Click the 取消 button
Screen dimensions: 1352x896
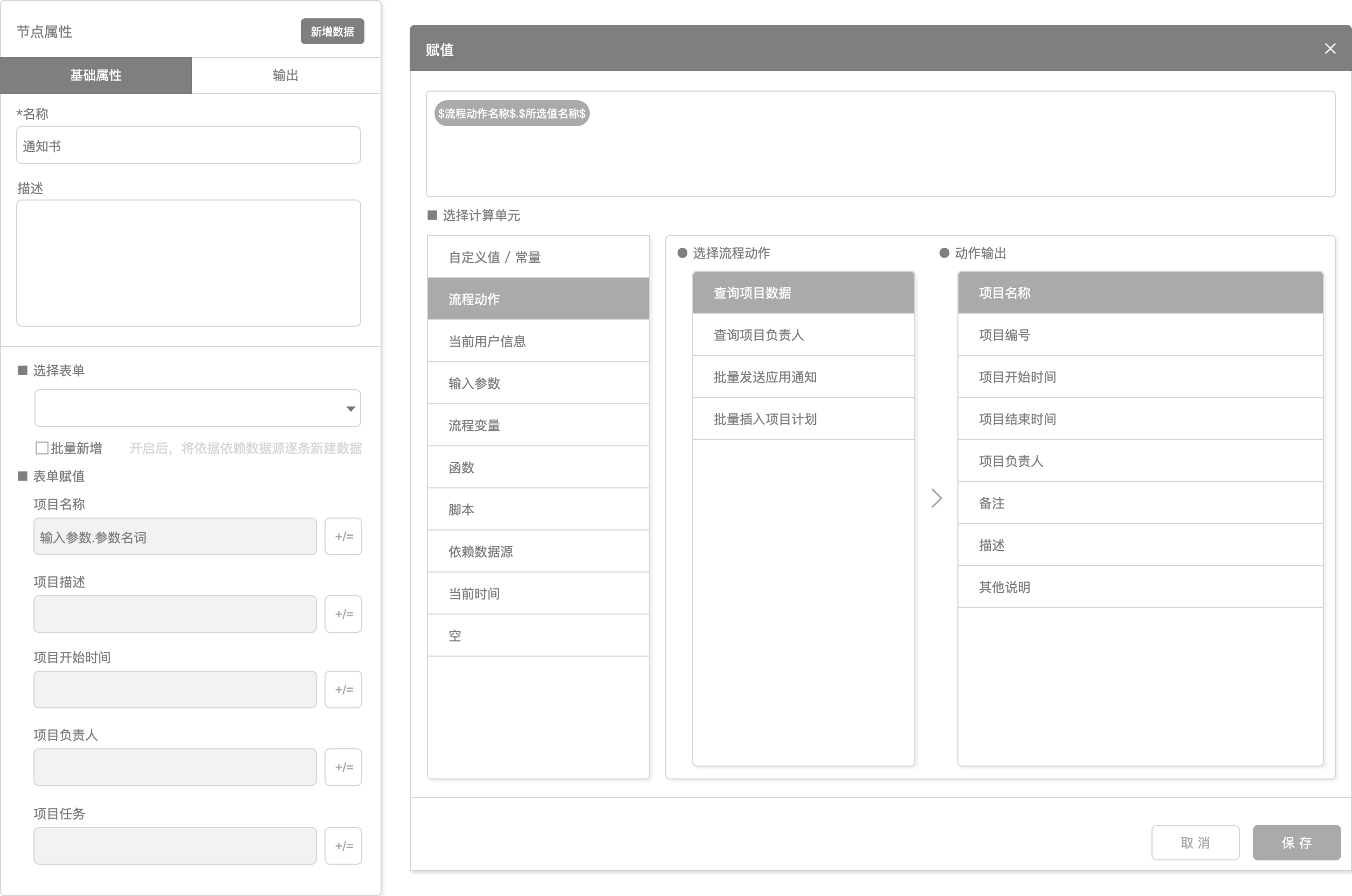click(1195, 842)
